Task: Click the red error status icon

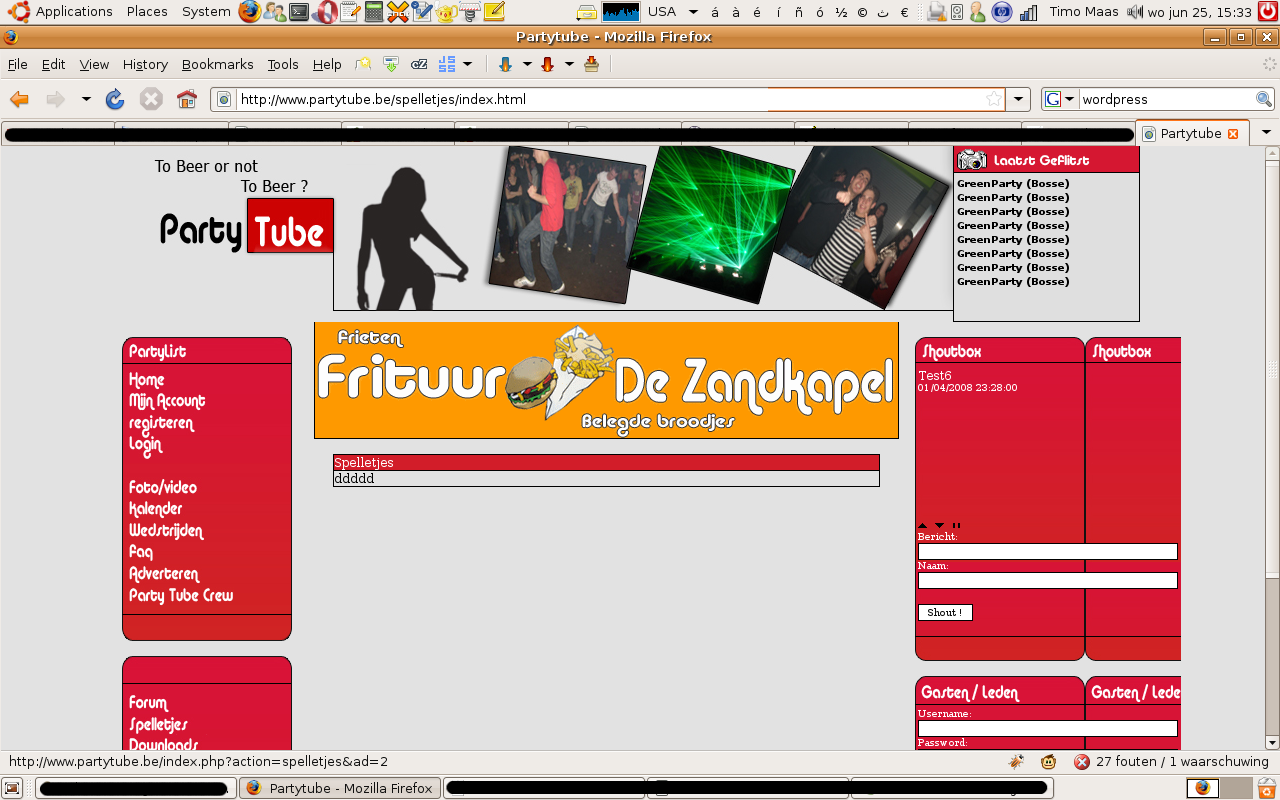Action: [1082, 762]
